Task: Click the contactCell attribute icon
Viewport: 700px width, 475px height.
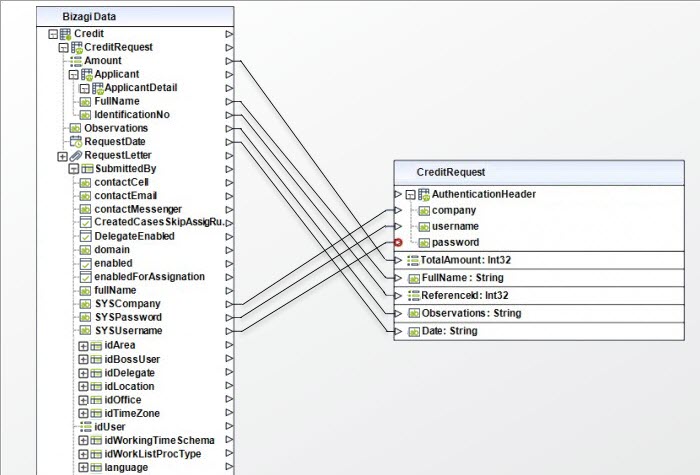Action: [x=85, y=183]
